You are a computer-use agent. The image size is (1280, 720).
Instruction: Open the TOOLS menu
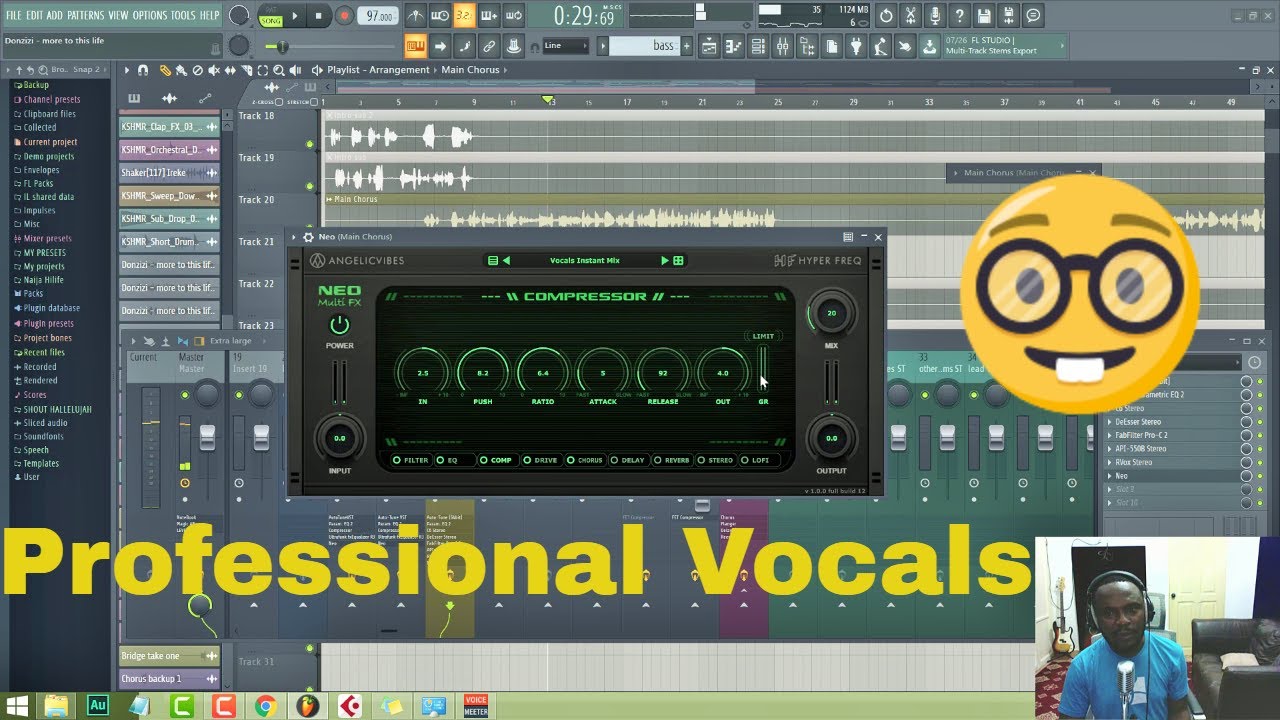click(x=183, y=16)
